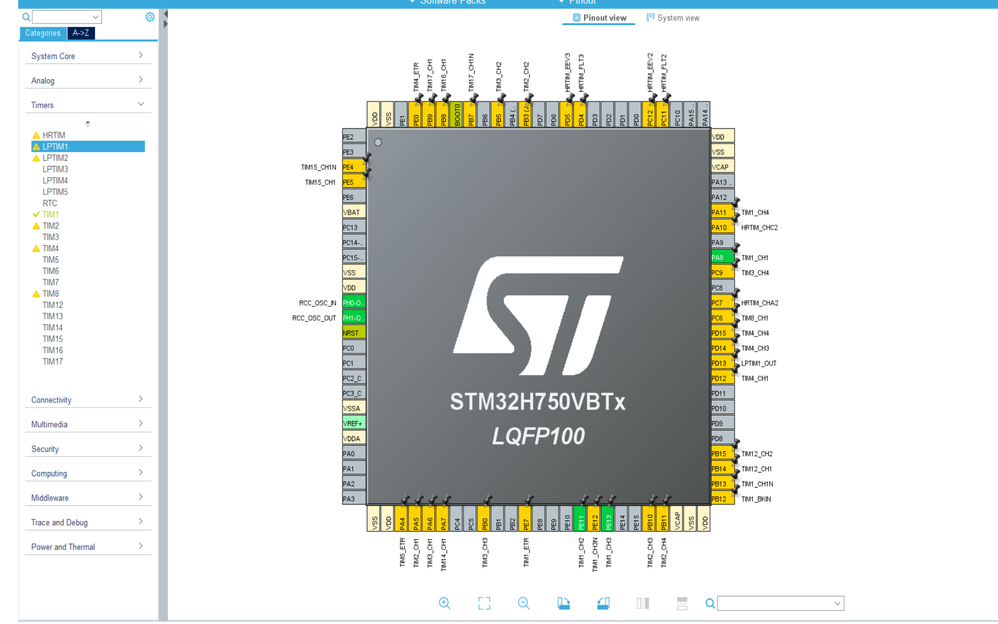This screenshot has height=624, width=998.
Task: Expand the Trace and Debug category
Action: coord(88,522)
